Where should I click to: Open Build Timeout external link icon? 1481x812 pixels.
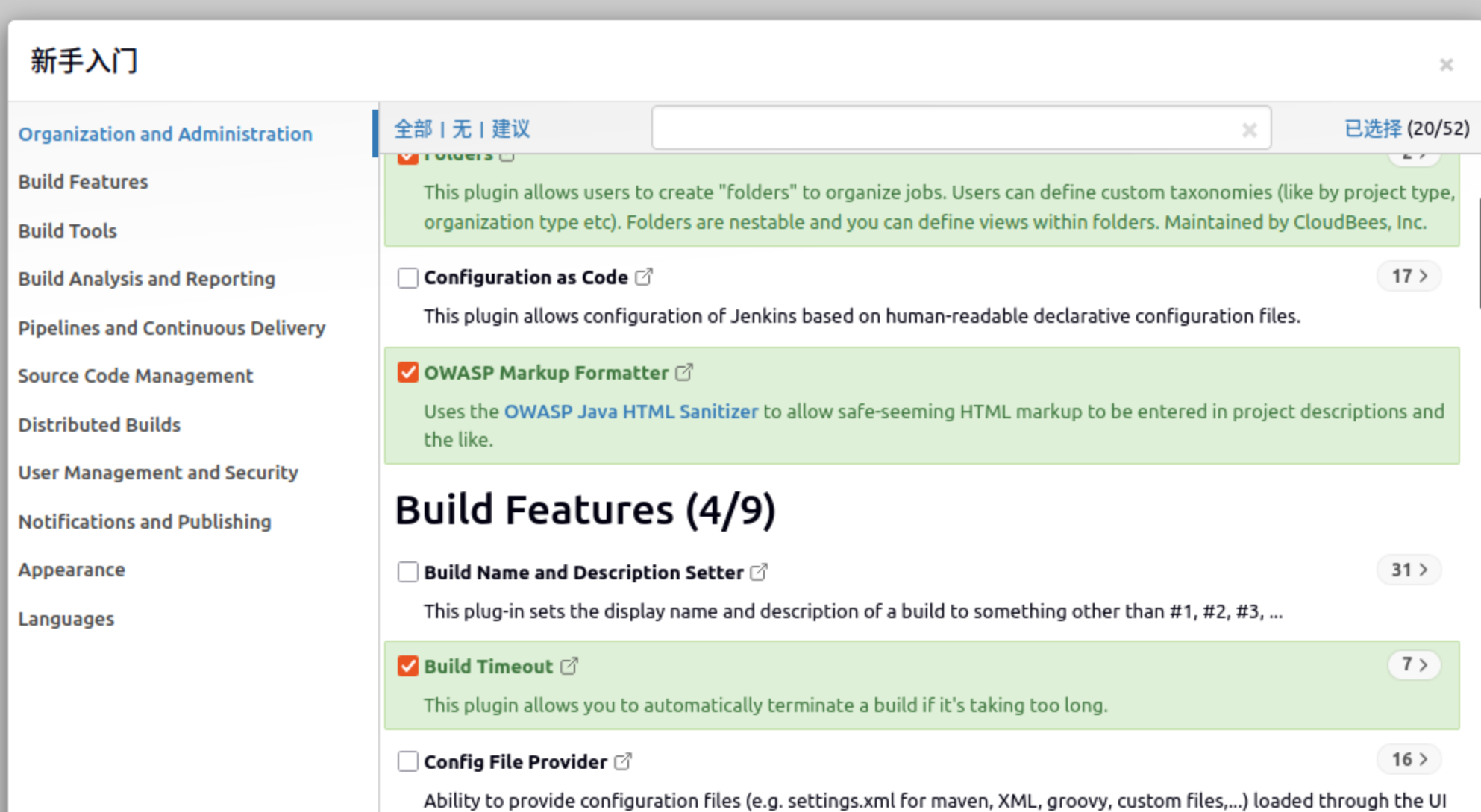[569, 666]
